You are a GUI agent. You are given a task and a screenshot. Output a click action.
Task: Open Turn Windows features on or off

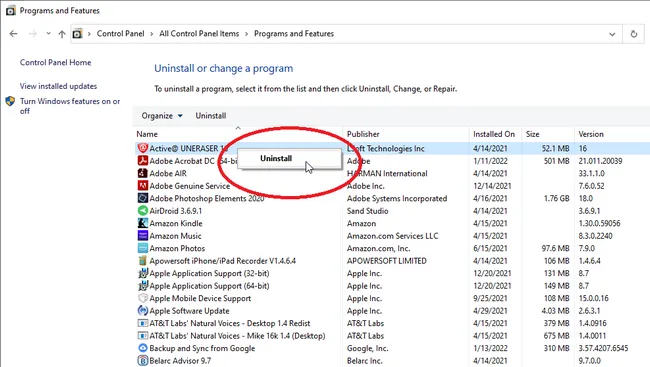coord(70,106)
